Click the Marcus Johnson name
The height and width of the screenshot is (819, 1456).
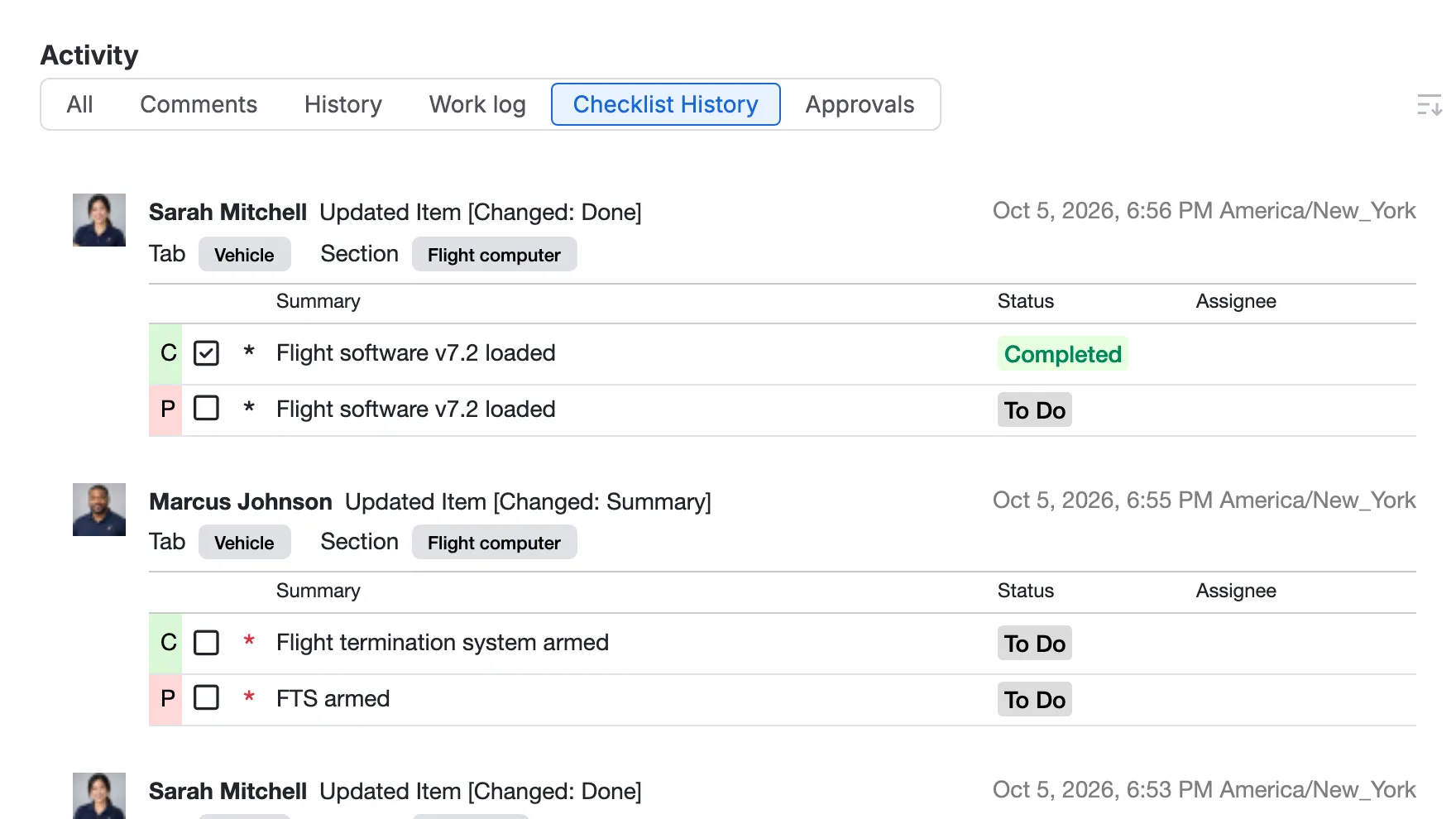[241, 502]
